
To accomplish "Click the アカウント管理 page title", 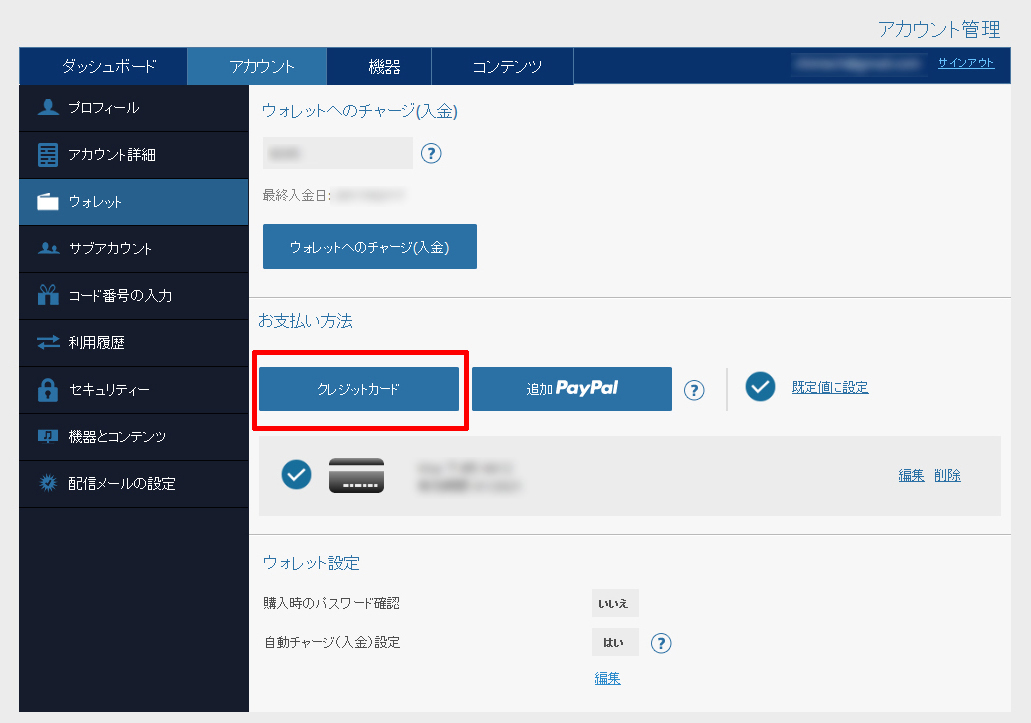I will point(939,29).
